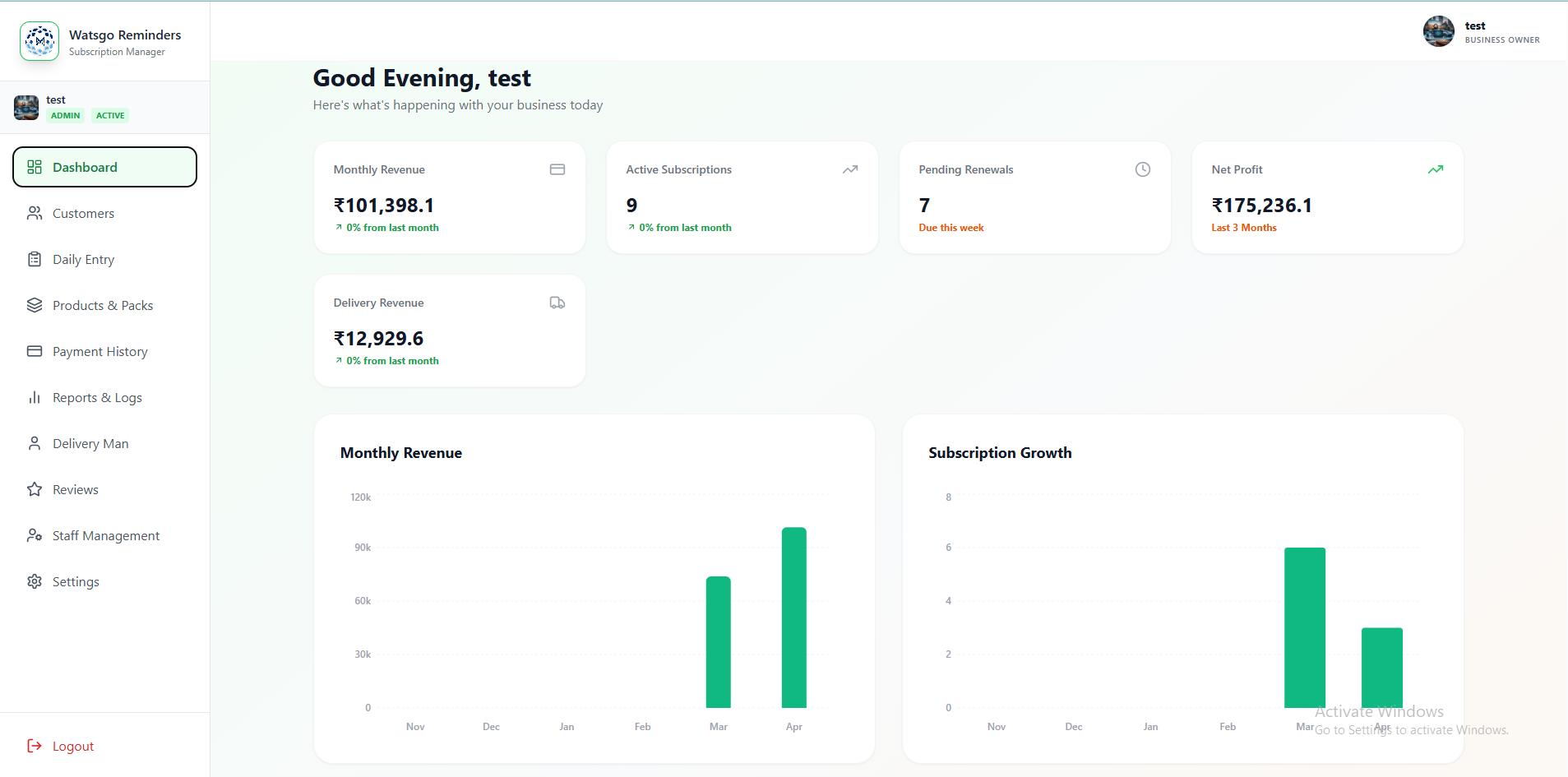Open the Dashboard page

point(104,167)
